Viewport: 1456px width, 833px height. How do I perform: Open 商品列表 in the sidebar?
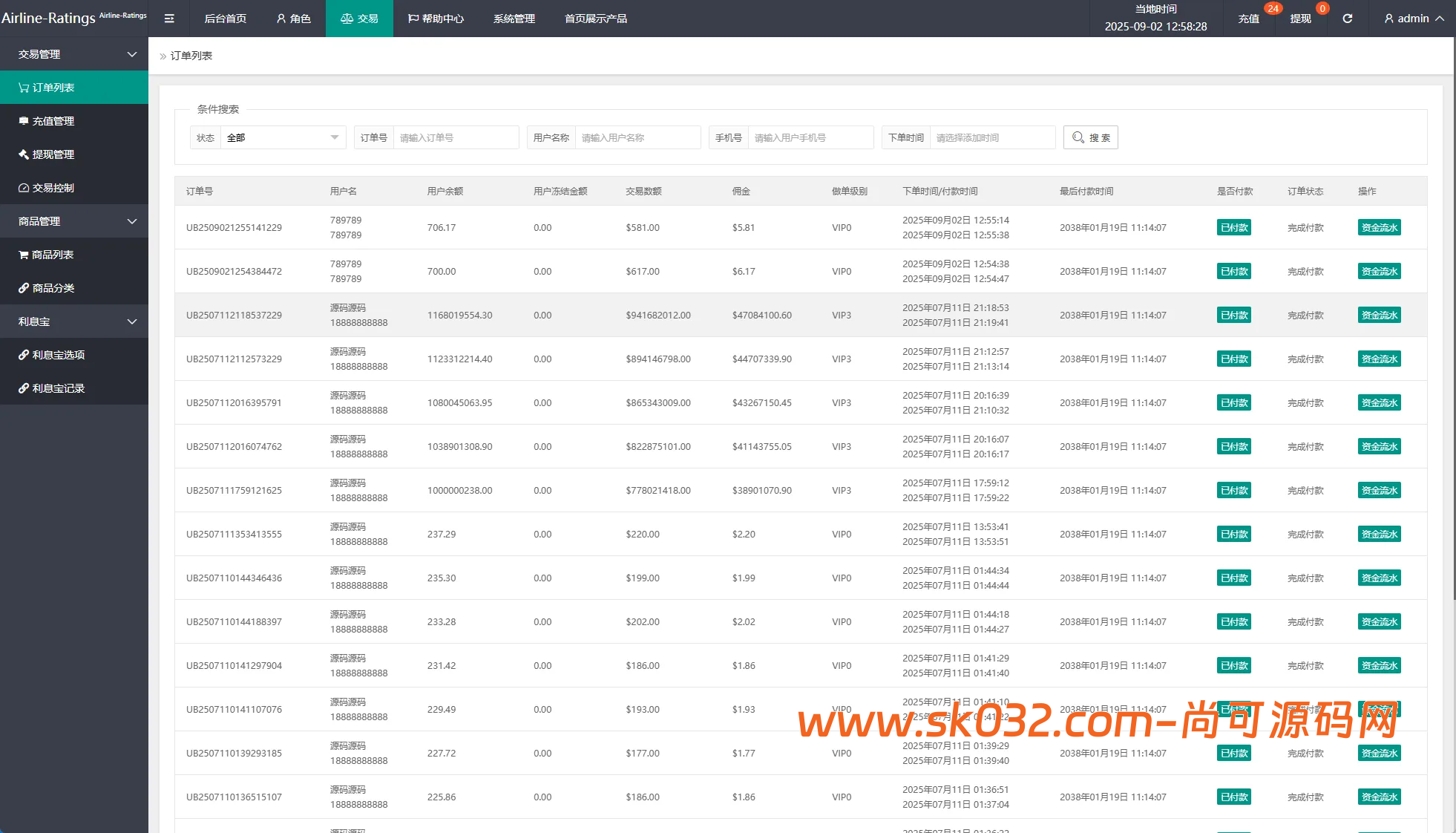[x=53, y=255]
